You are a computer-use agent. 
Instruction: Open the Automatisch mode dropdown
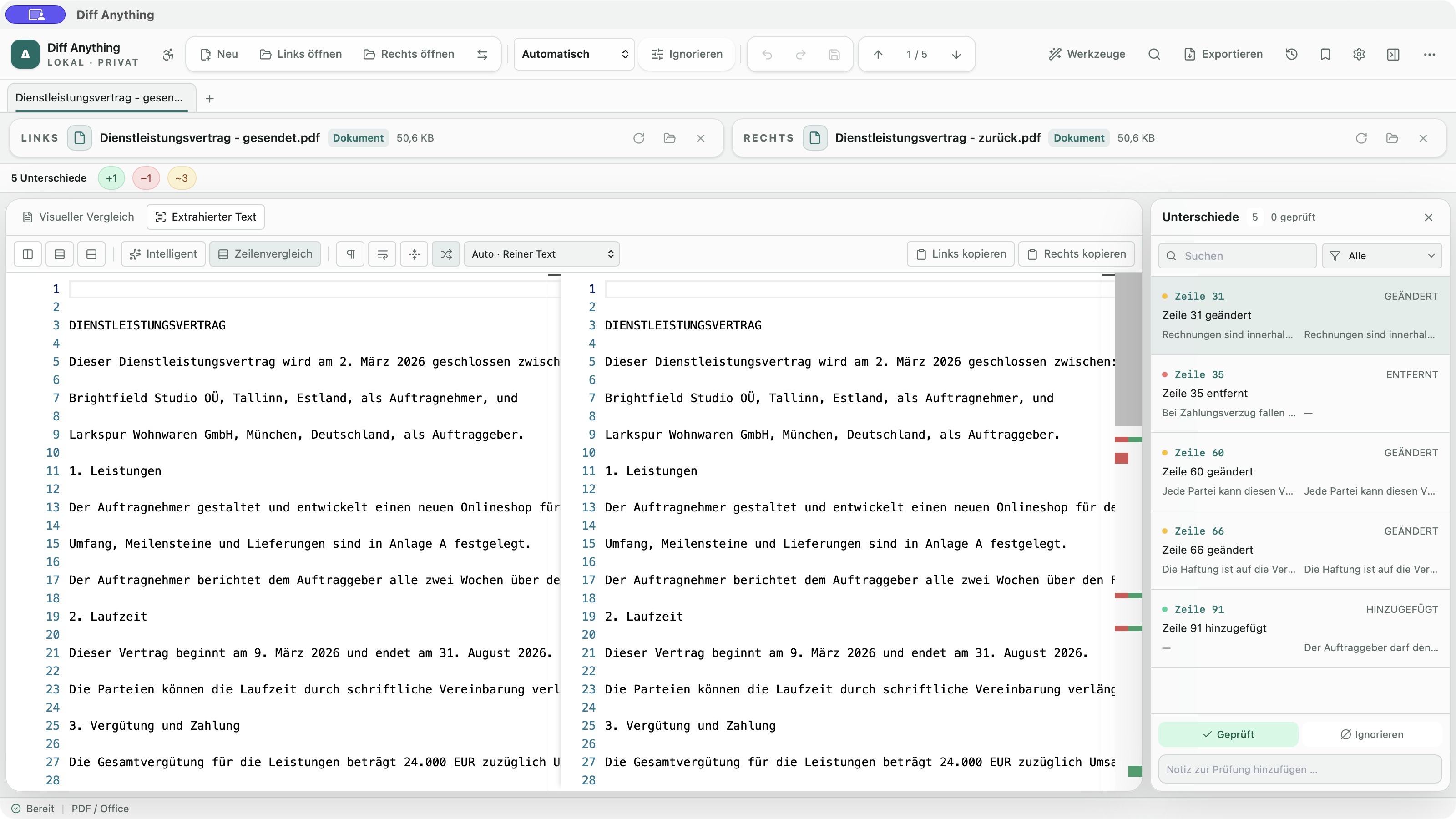tap(574, 54)
